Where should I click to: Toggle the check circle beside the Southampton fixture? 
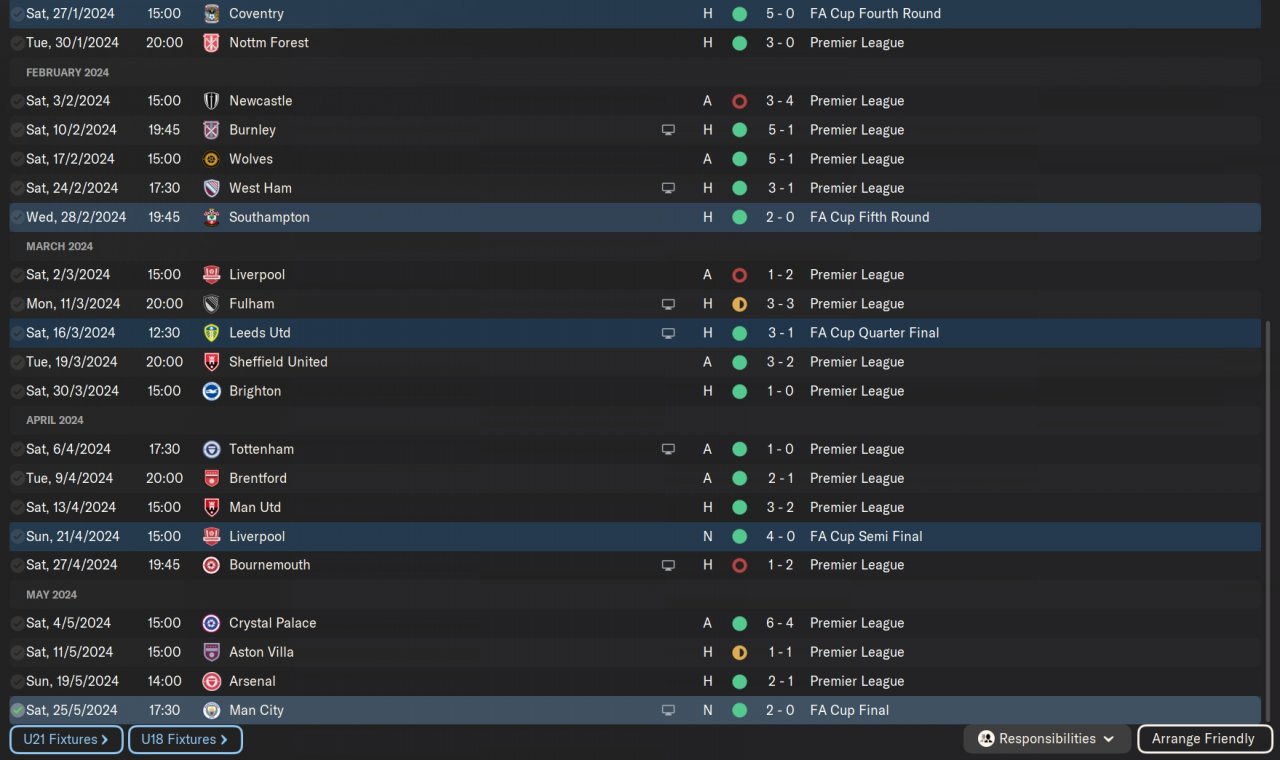[17, 217]
